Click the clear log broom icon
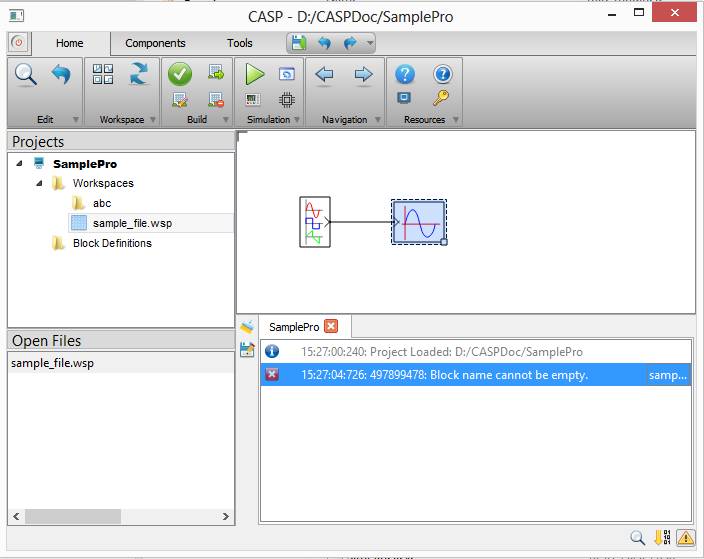Viewport: 704px width, 559px height. point(247,327)
